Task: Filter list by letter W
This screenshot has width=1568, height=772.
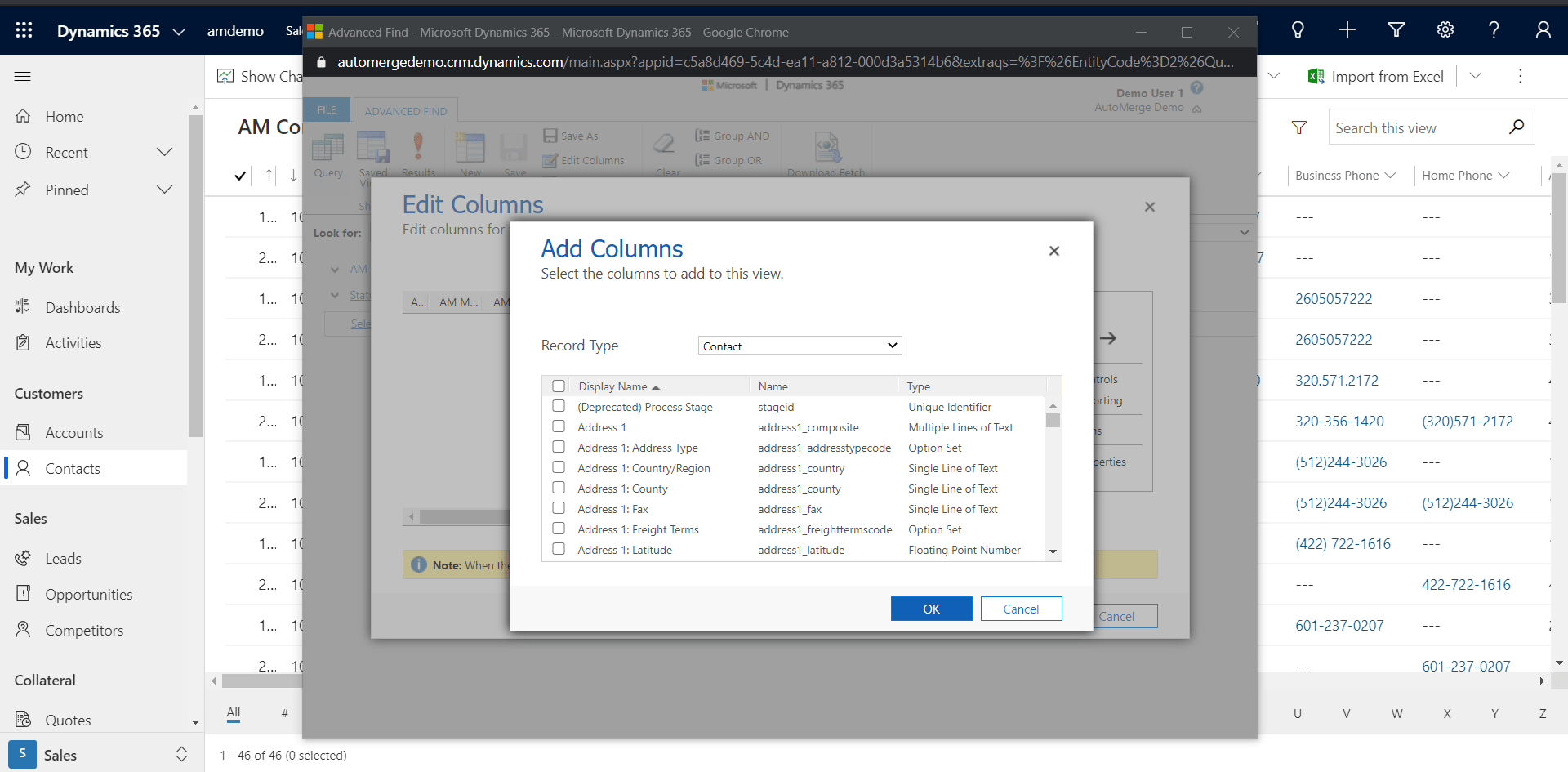Action: coord(1397,714)
